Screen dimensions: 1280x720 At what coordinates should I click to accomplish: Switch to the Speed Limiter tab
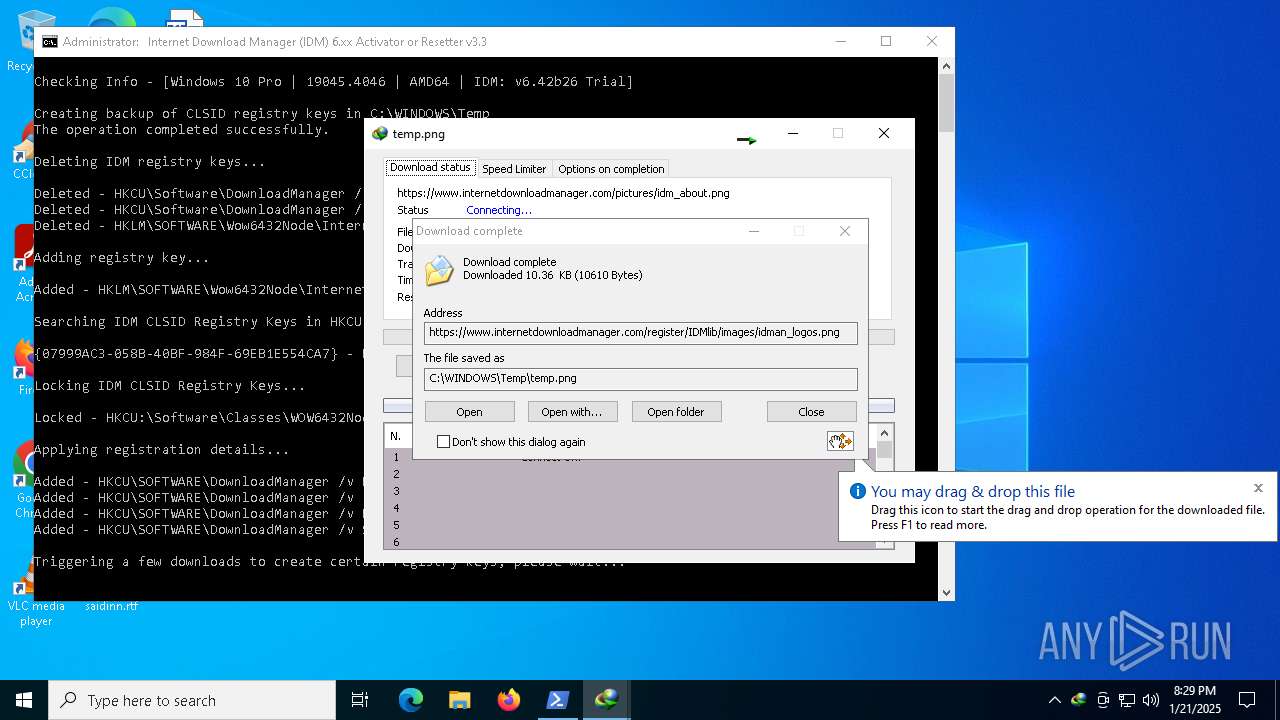pos(514,169)
